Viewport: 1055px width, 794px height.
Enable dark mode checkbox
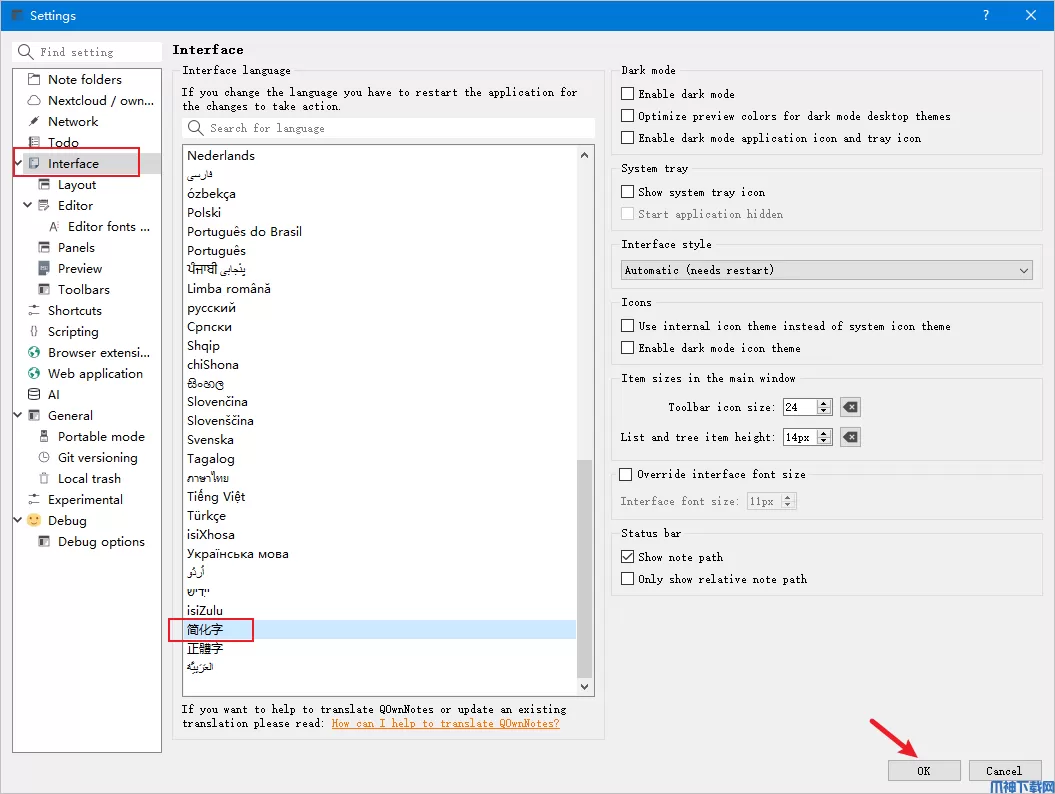pos(628,94)
